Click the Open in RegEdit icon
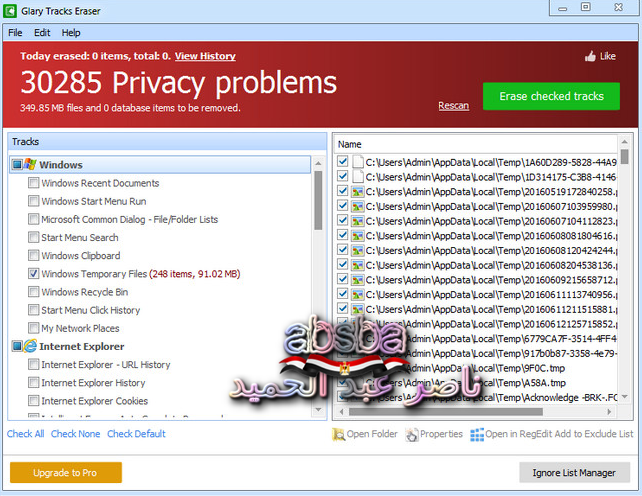Viewport: 642px width, 496px height. coord(477,434)
